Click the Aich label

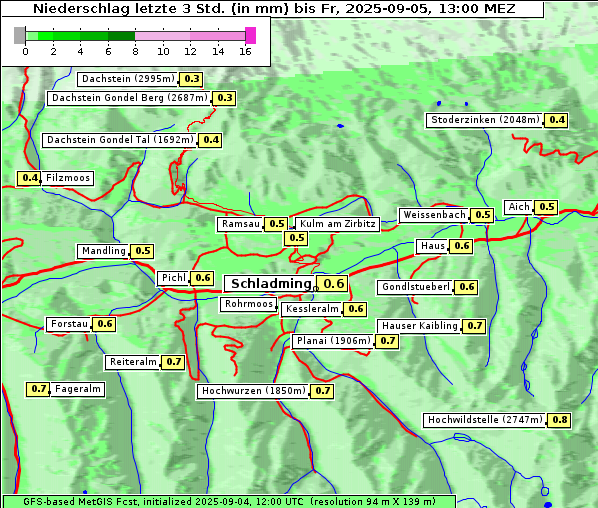pyautogui.click(x=519, y=207)
